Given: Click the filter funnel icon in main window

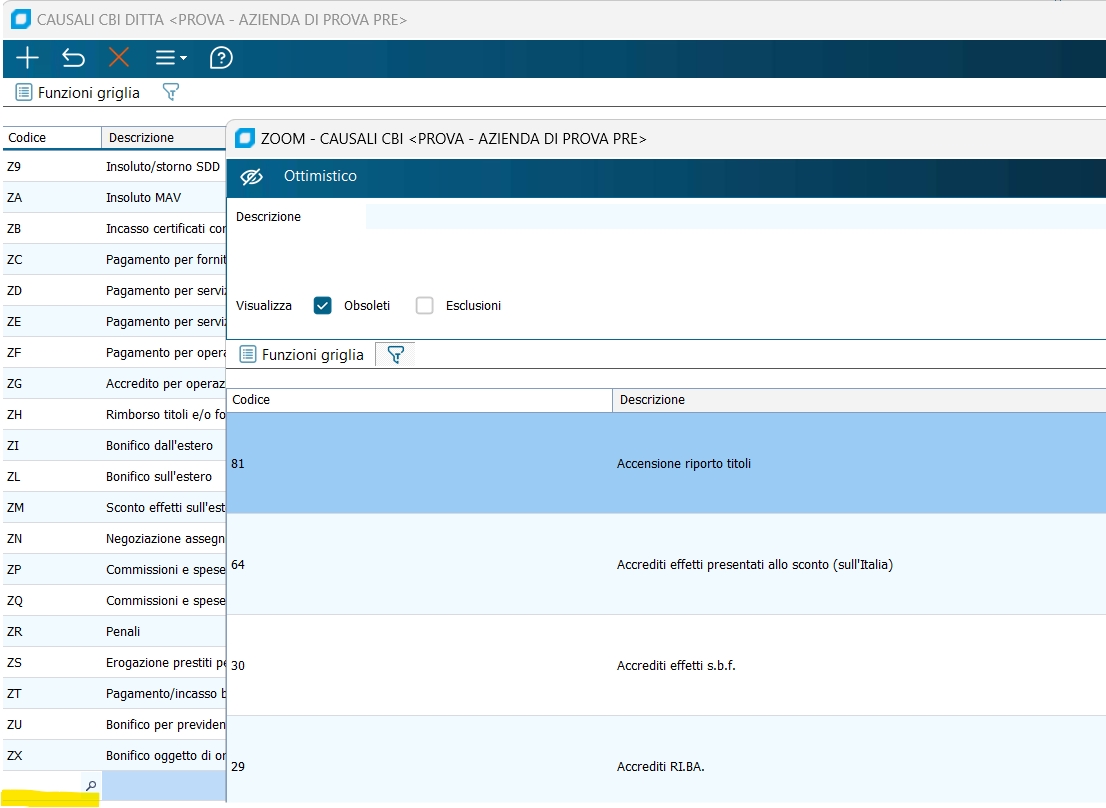Looking at the screenshot, I should pos(170,92).
